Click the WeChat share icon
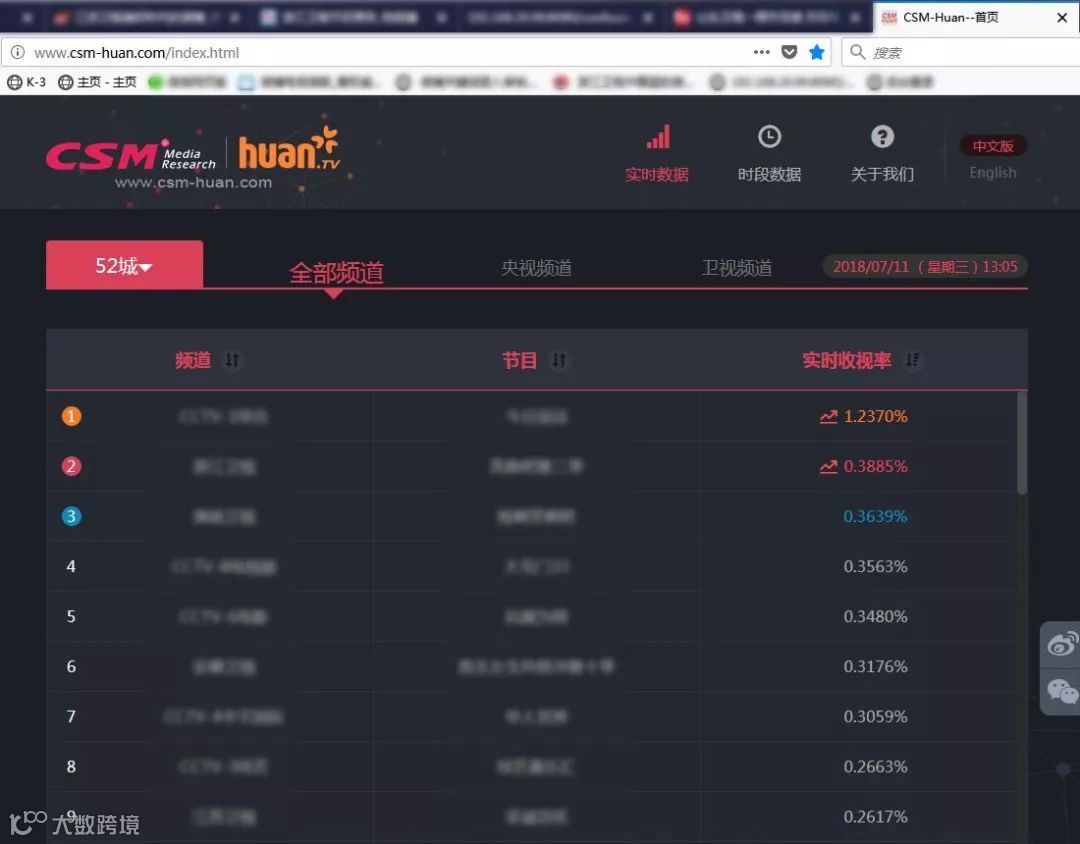 click(x=1061, y=691)
